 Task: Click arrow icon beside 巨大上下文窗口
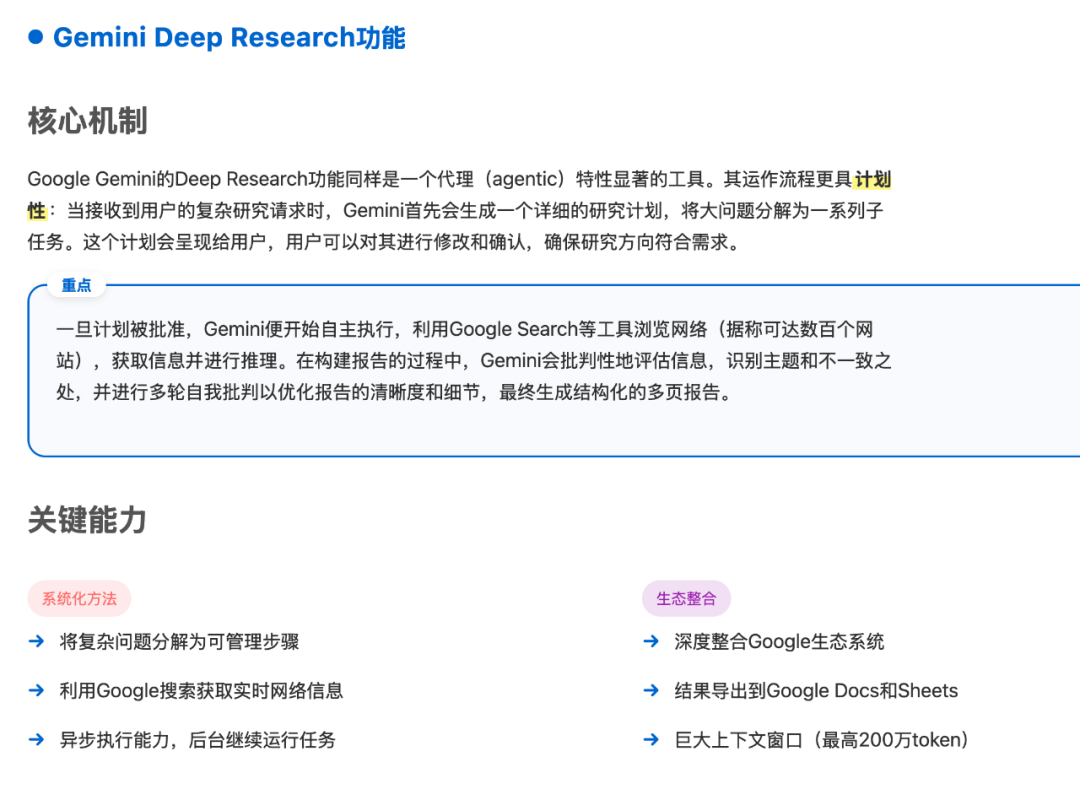[651, 740]
